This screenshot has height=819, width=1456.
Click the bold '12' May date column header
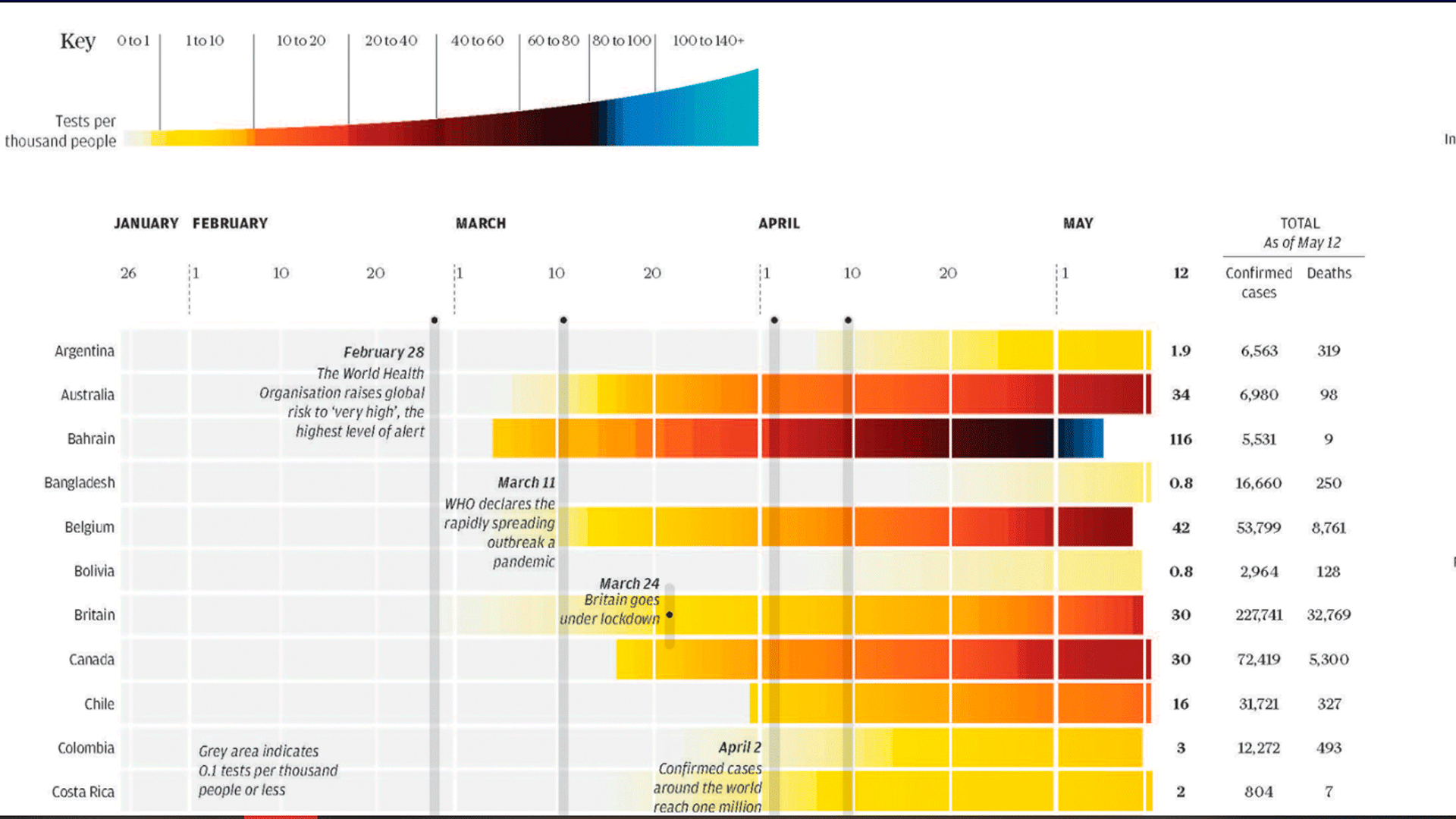[1181, 273]
